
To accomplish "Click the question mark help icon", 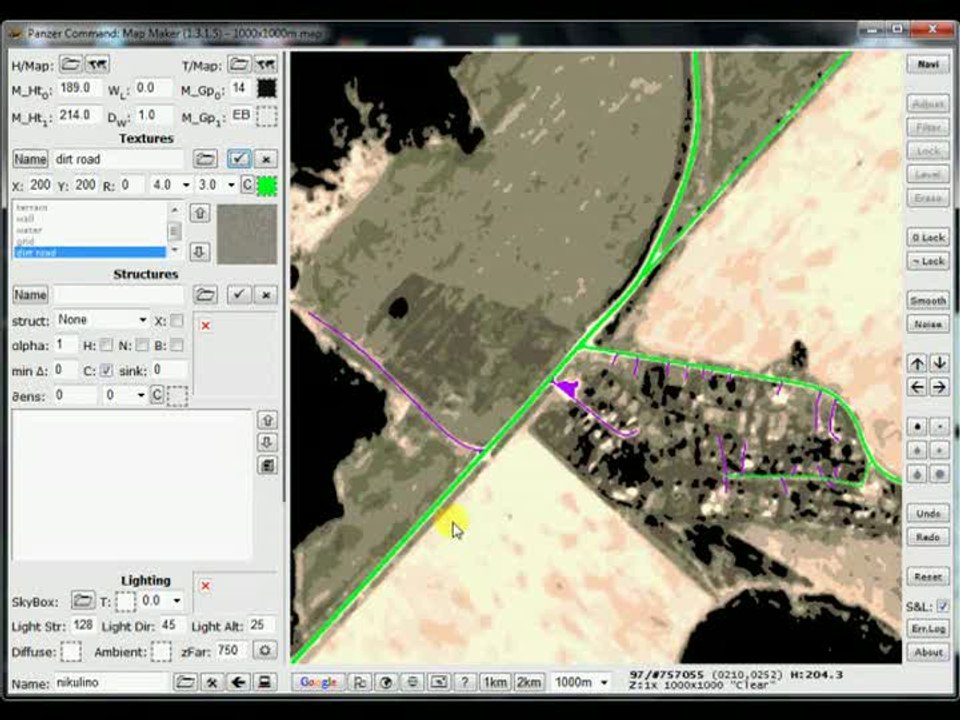I will click(465, 682).
